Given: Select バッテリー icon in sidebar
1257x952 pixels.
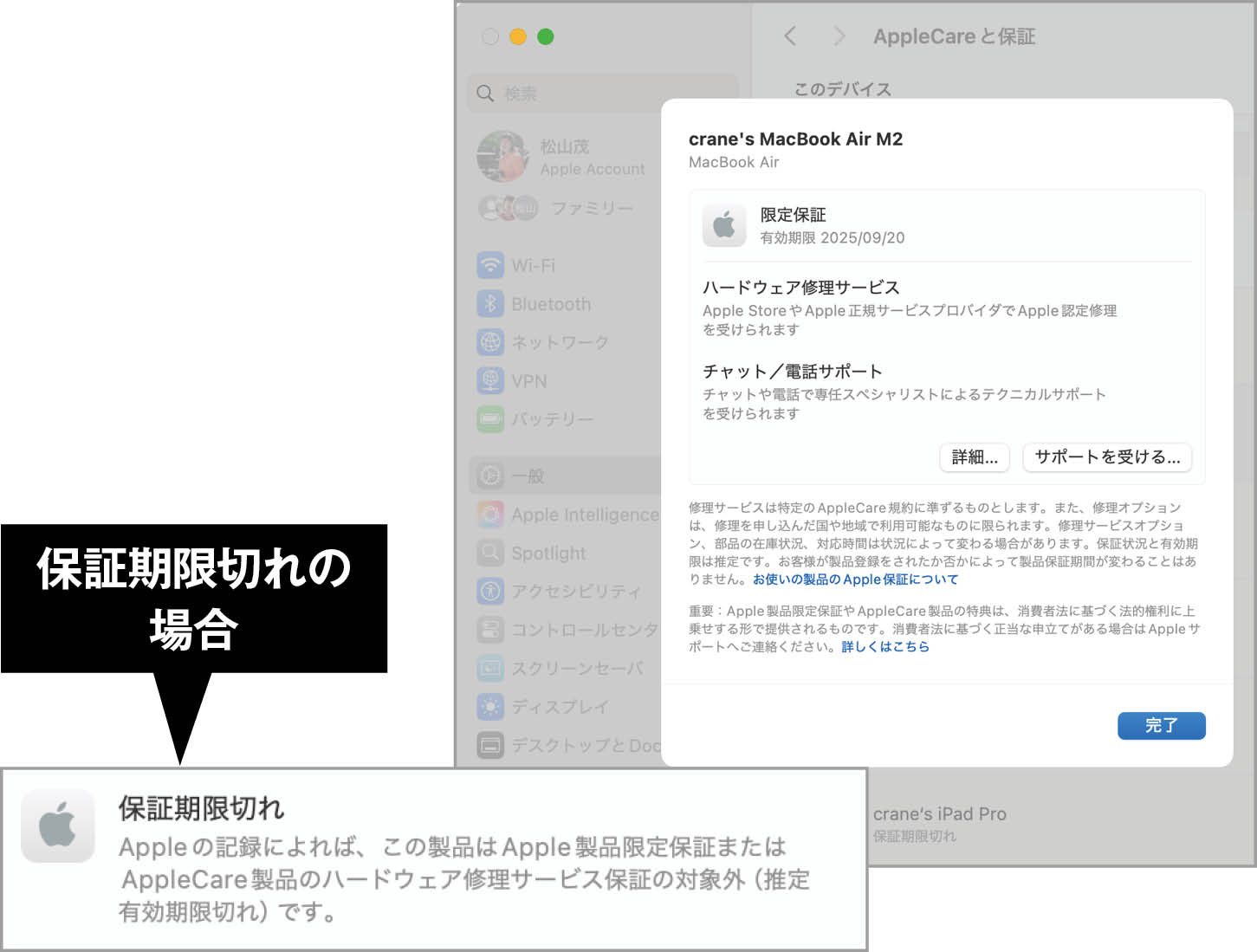Looking at the screenshot, I should click(490, 419).
